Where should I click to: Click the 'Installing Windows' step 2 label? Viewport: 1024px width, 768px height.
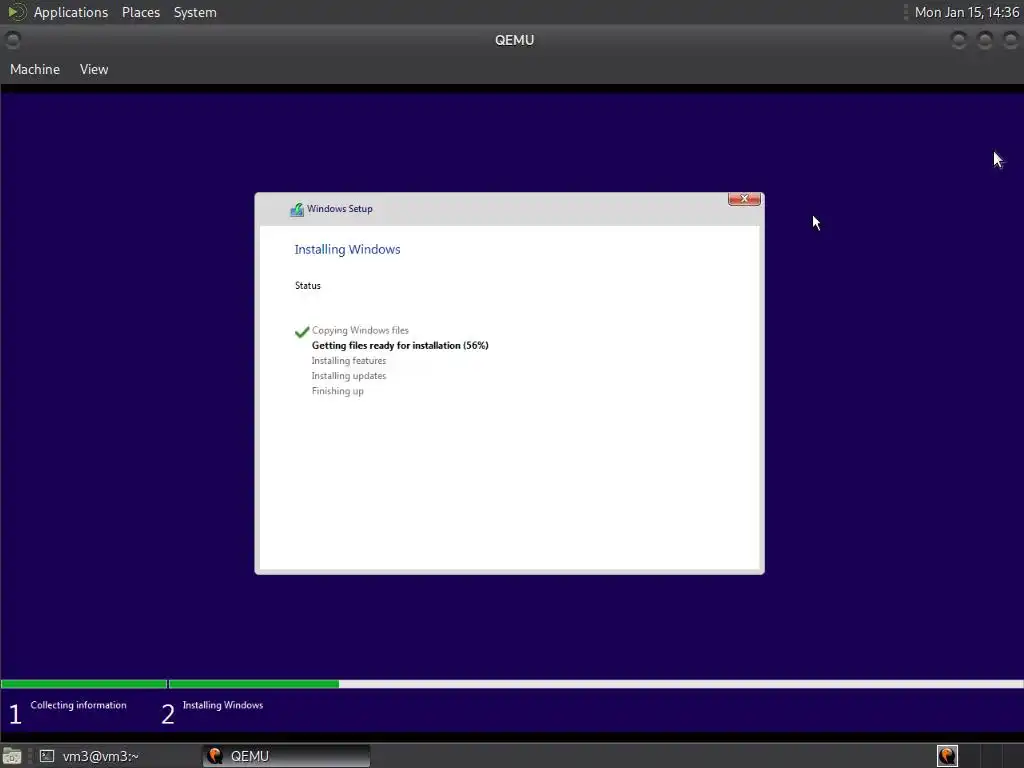pos(223,705)
